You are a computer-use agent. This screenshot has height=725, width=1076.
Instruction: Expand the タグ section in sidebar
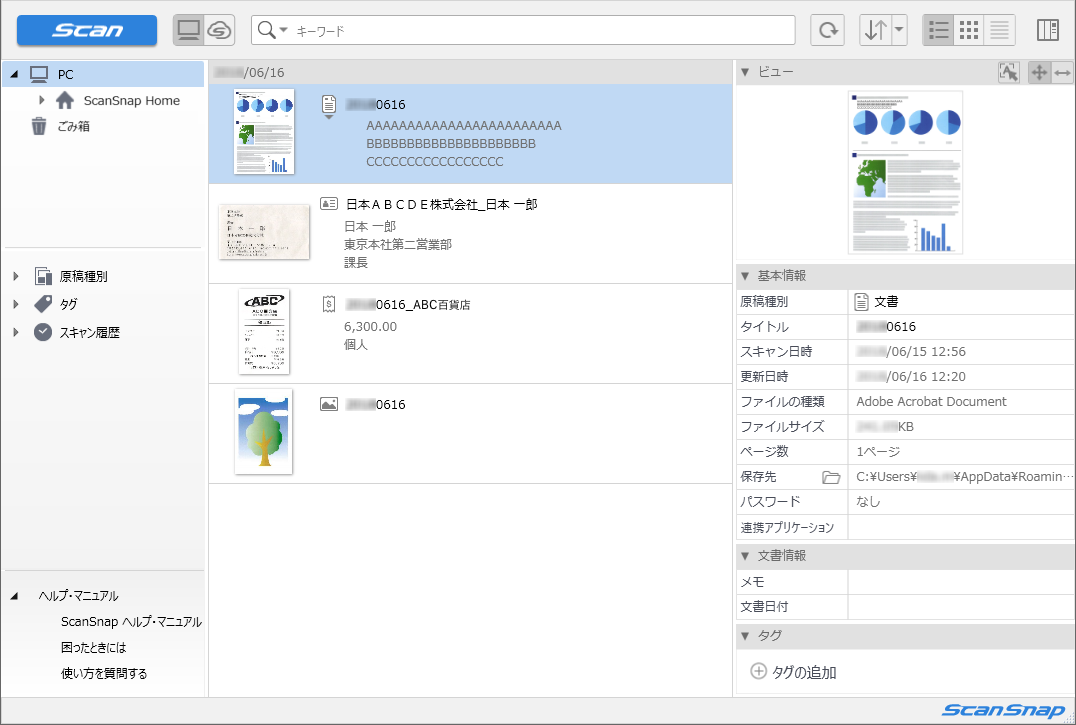pyautogui.click(x=16, y=304)
